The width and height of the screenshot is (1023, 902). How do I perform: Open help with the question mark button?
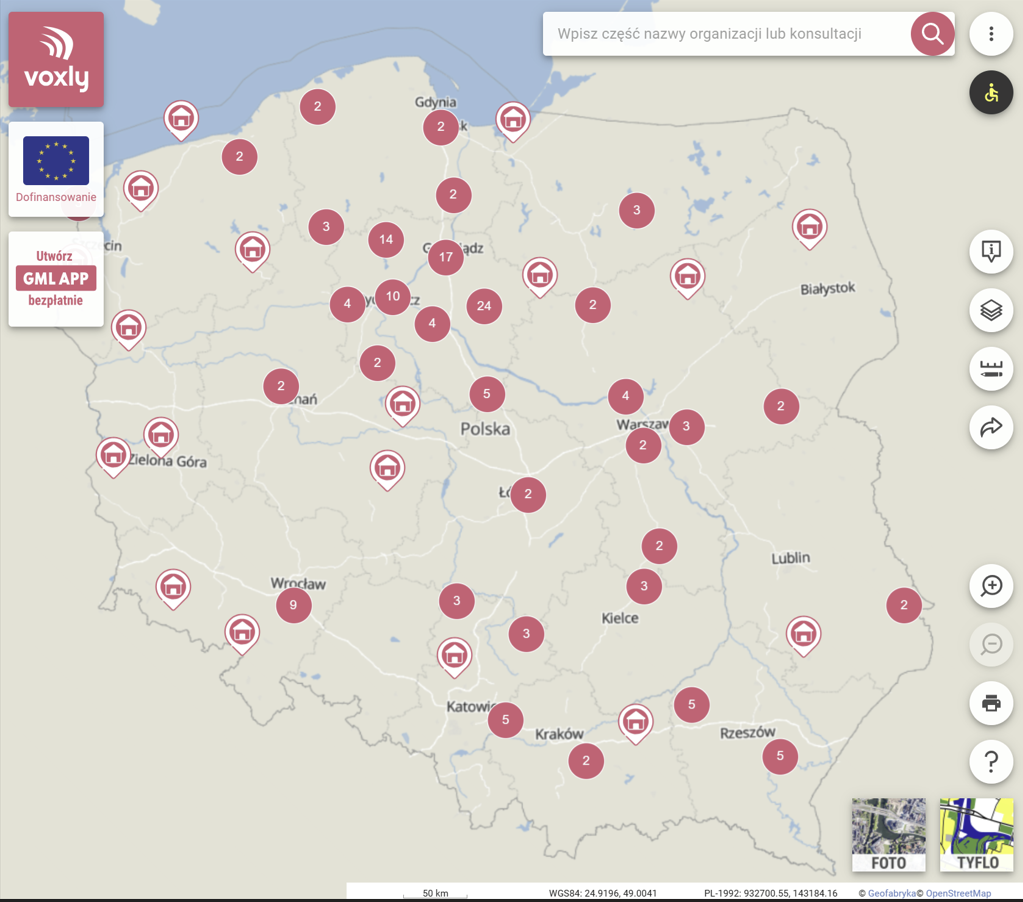(x=991, y=762)
